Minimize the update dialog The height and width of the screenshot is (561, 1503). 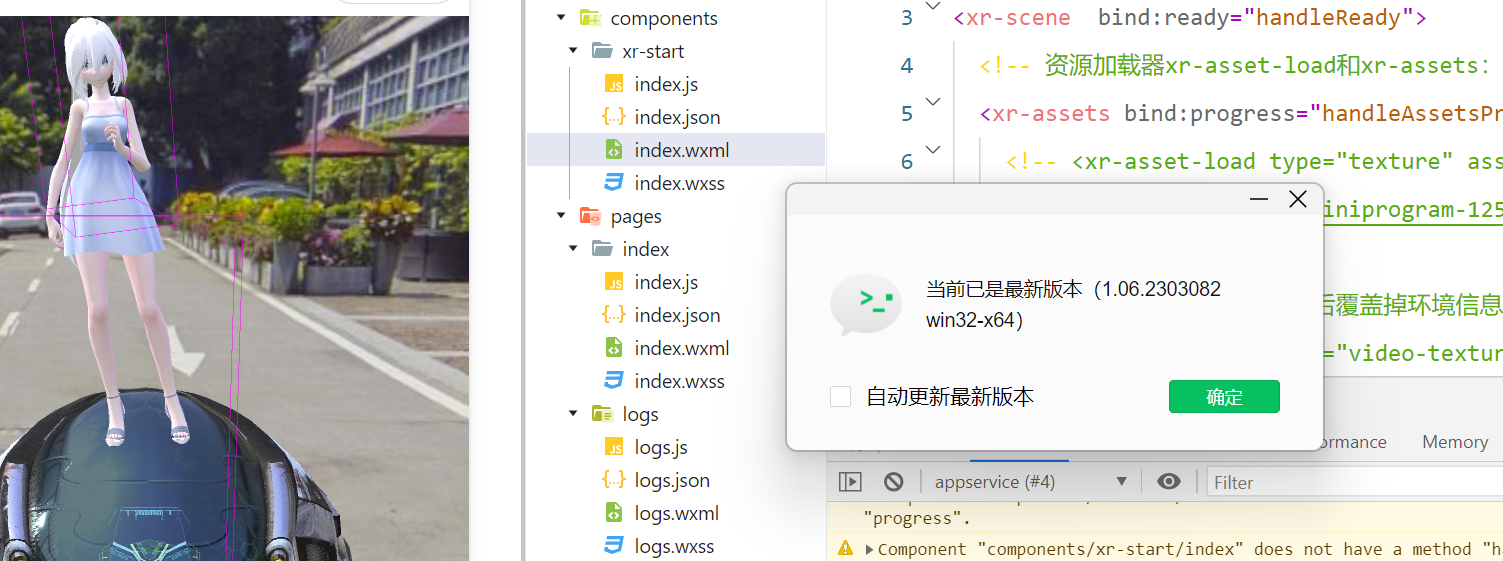(x=1261, y=199)
